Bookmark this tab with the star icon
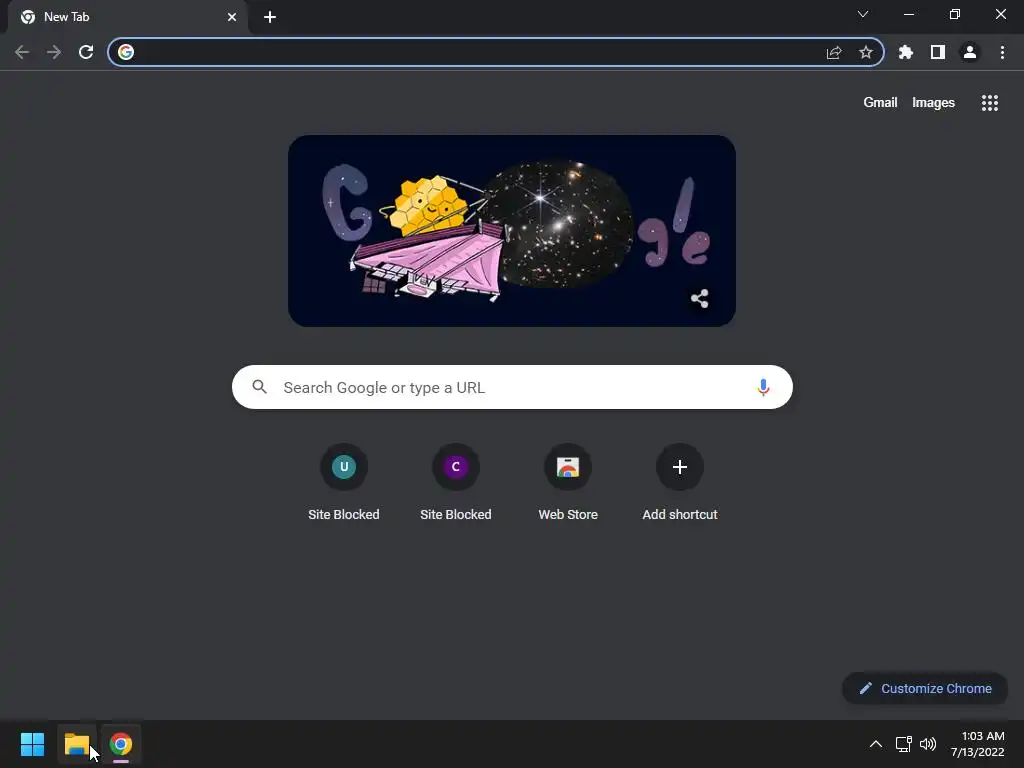The height and width of the screenshot is (768, 1024). [865, 52]
